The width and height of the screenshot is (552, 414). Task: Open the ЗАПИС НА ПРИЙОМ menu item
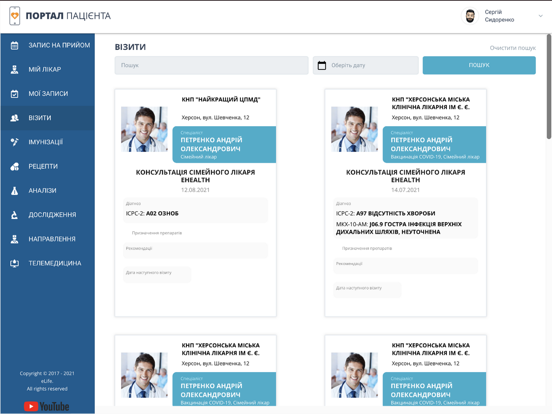coord(48,45)
